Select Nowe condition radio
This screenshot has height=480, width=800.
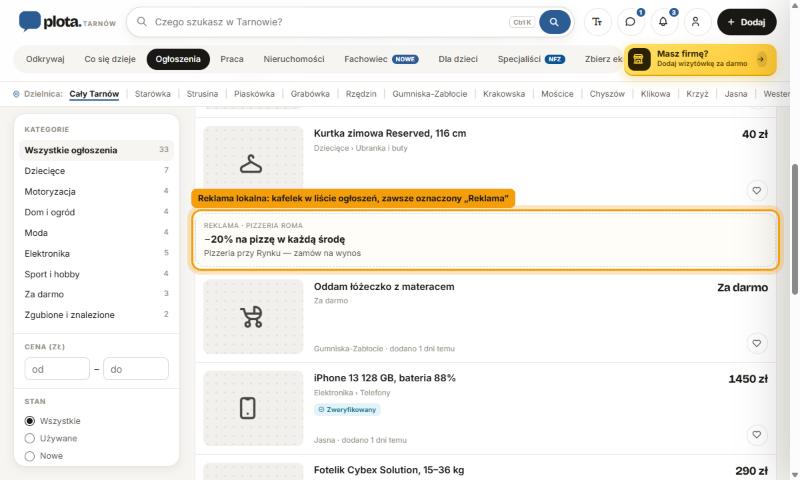[x=30, y=456]
